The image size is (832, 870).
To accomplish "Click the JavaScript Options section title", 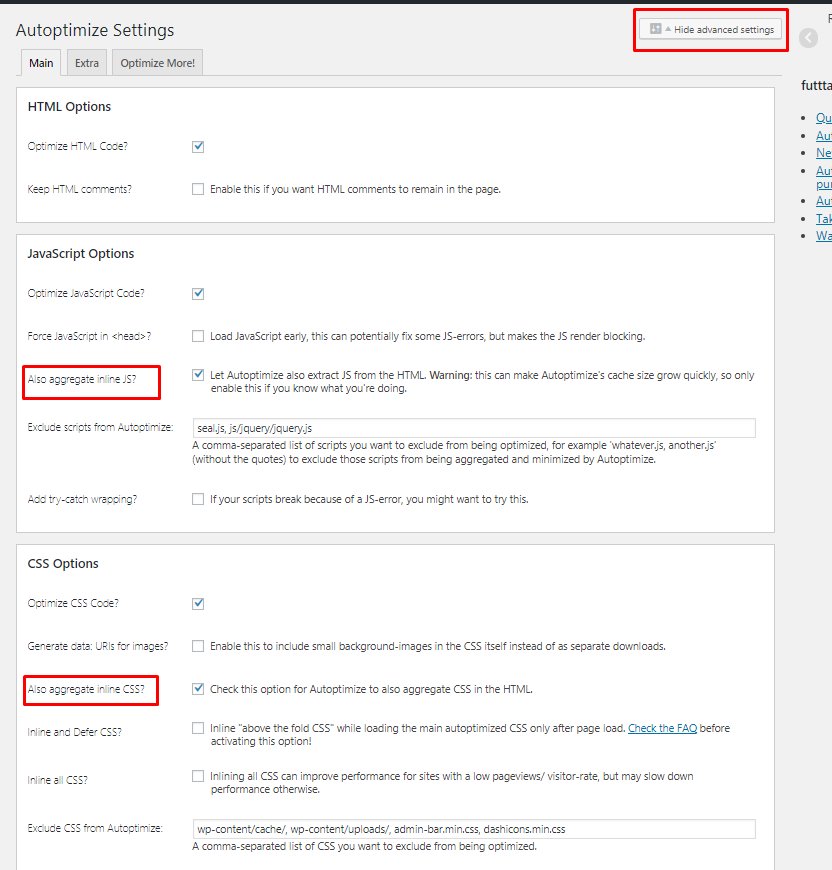I will pos(81,254).
